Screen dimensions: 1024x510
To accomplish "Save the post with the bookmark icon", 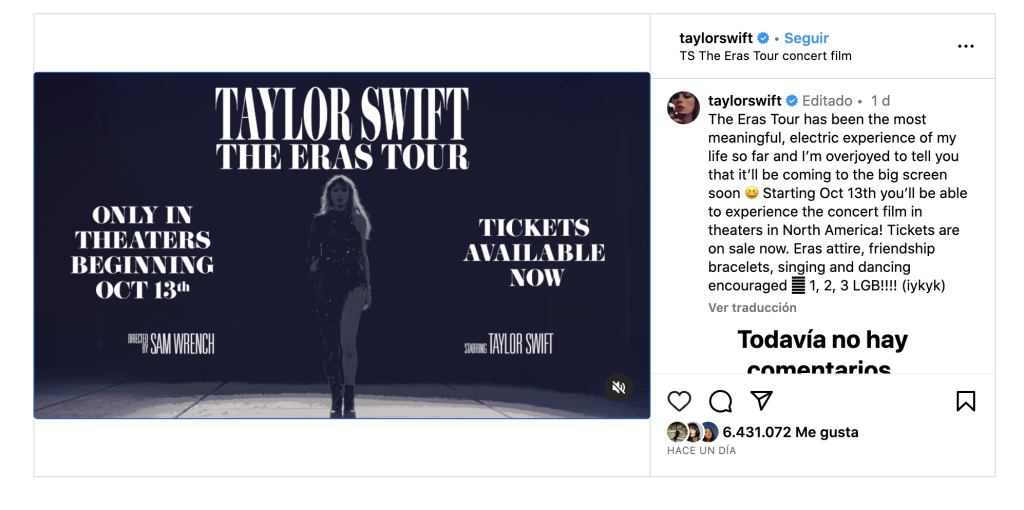I will coord(965,401).
